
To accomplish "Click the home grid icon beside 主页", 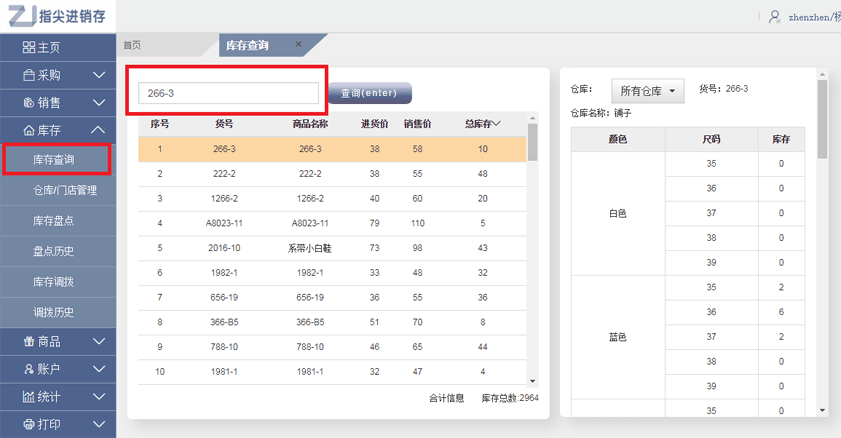I will [x=29, y=47].
